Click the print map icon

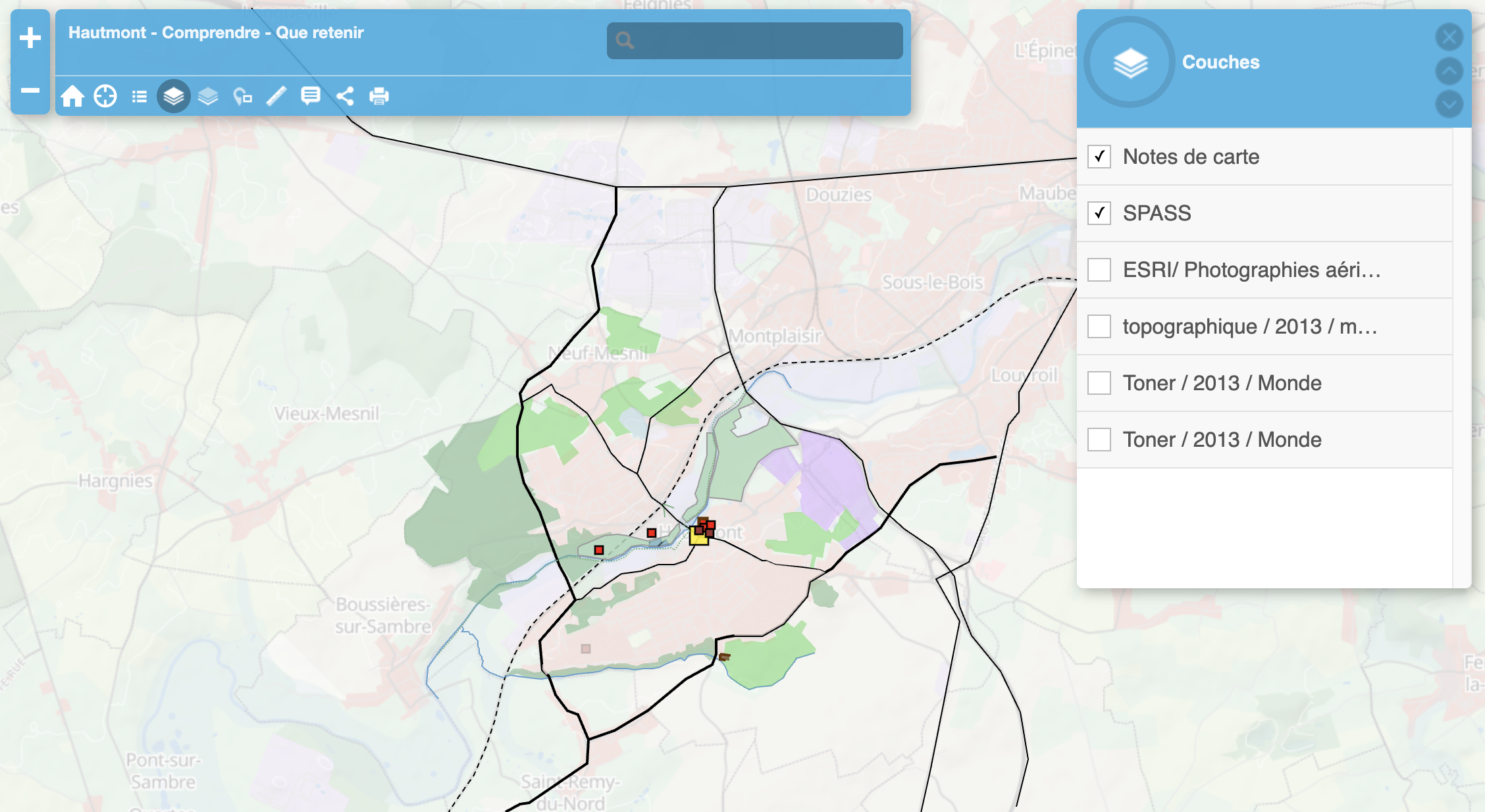coord(379,96)
